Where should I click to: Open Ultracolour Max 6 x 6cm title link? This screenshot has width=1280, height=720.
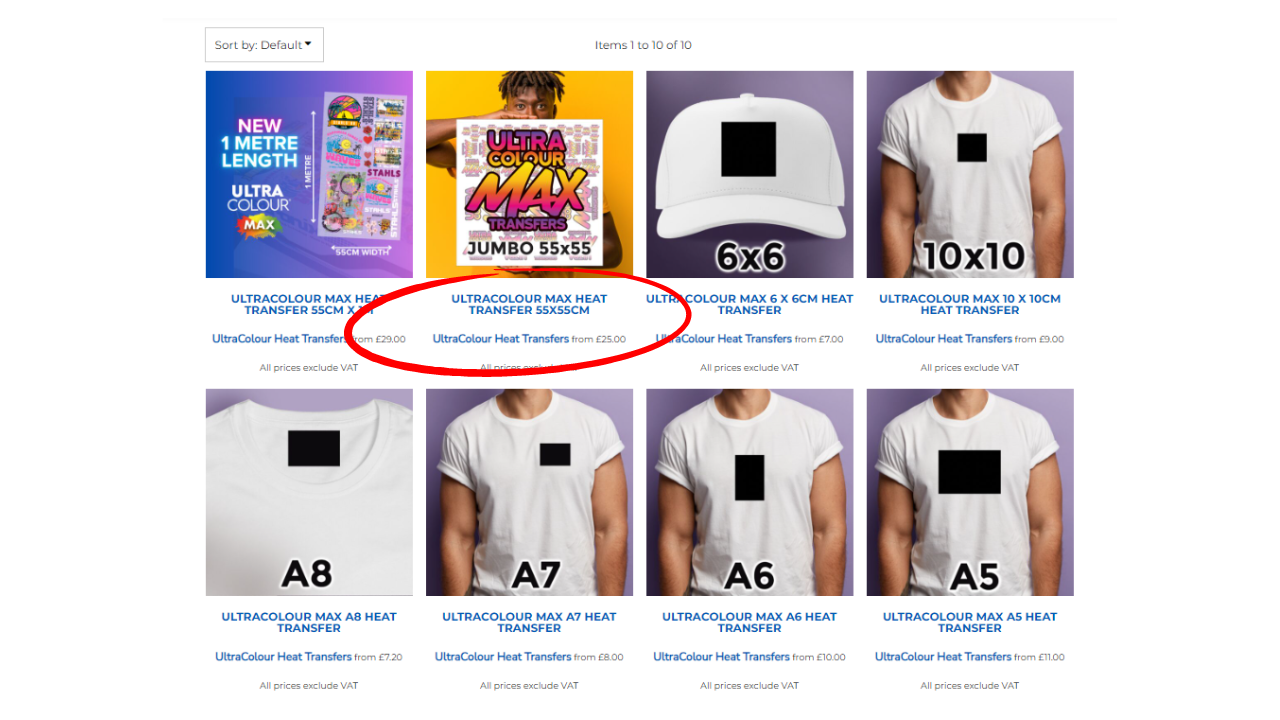pos(750,304)
